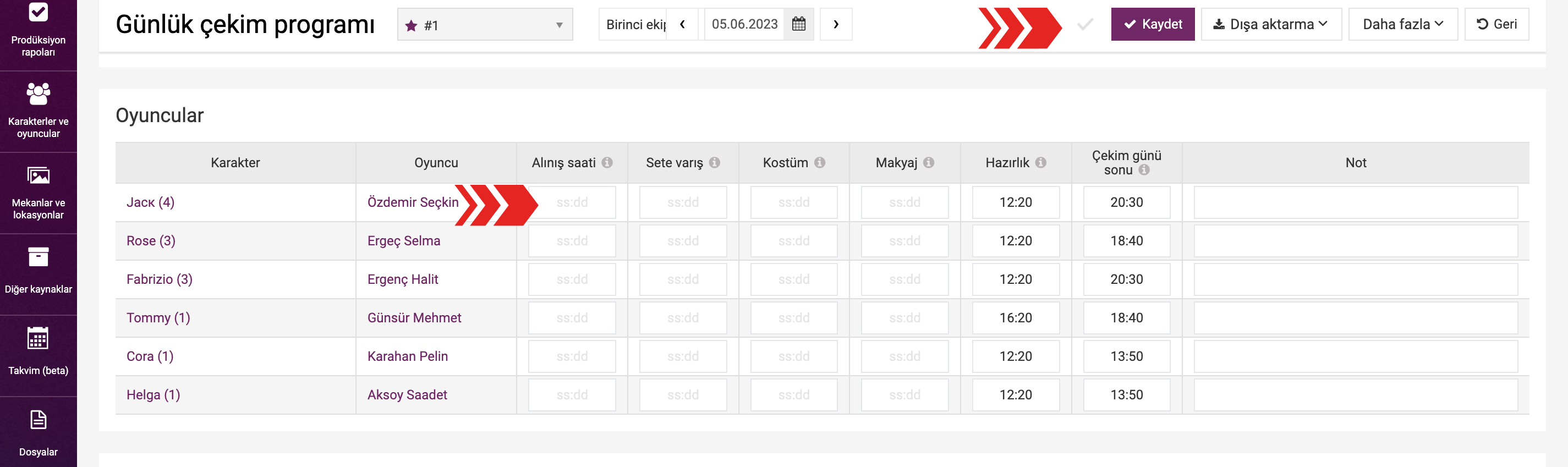The image size is (1568, 467).
Task: Open actor Günsür Mehmet link
Action: tap(414, 317)
